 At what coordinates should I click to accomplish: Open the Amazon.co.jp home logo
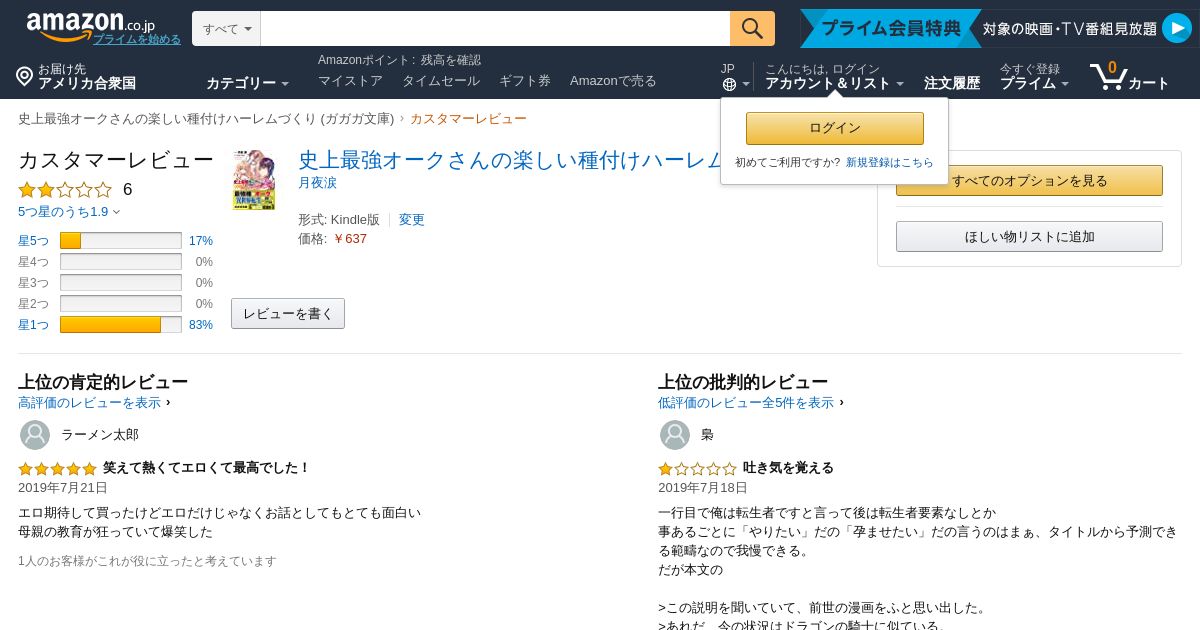tap(90, 25)
